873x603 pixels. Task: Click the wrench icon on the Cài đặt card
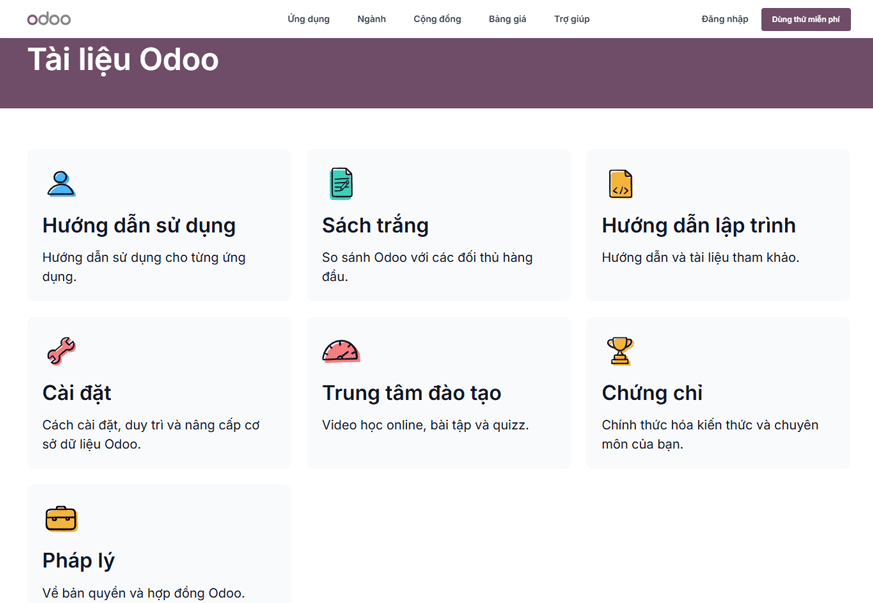(61, 351)
